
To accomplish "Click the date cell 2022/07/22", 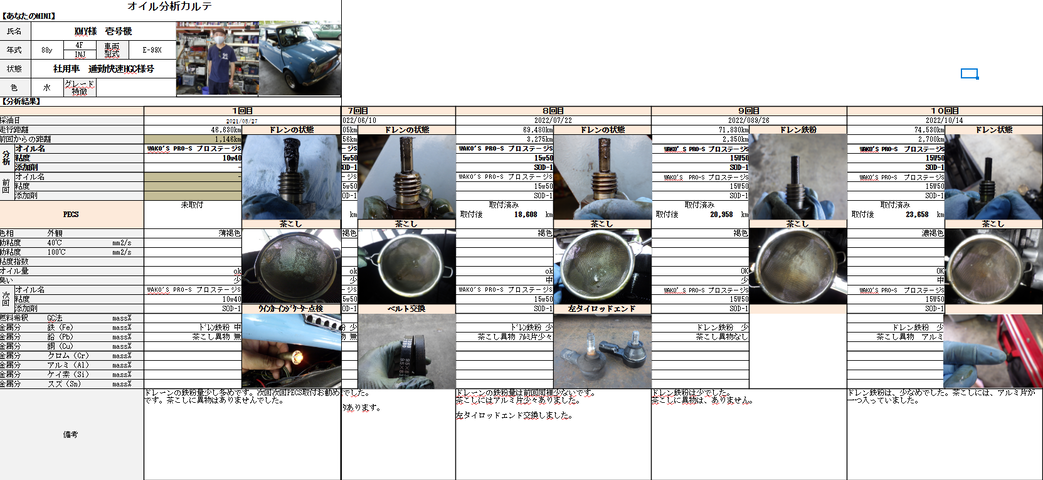I will (x=553, y=120).
